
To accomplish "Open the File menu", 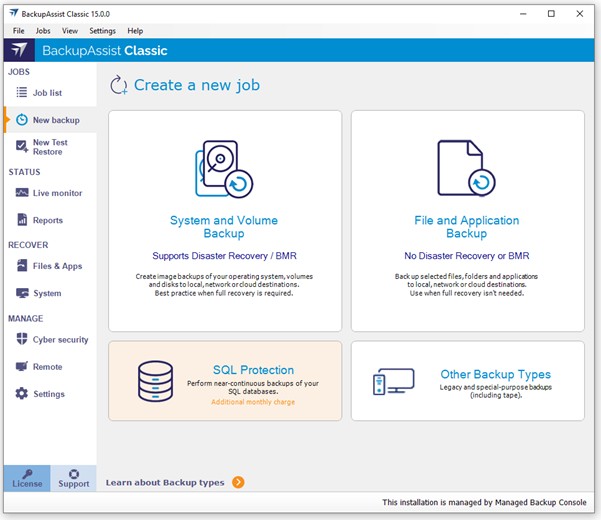I will coord(19,31).
